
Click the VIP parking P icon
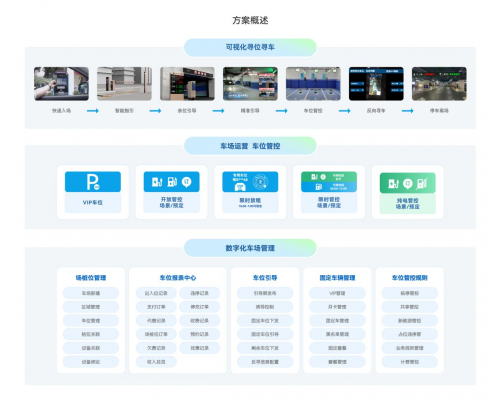93,182
